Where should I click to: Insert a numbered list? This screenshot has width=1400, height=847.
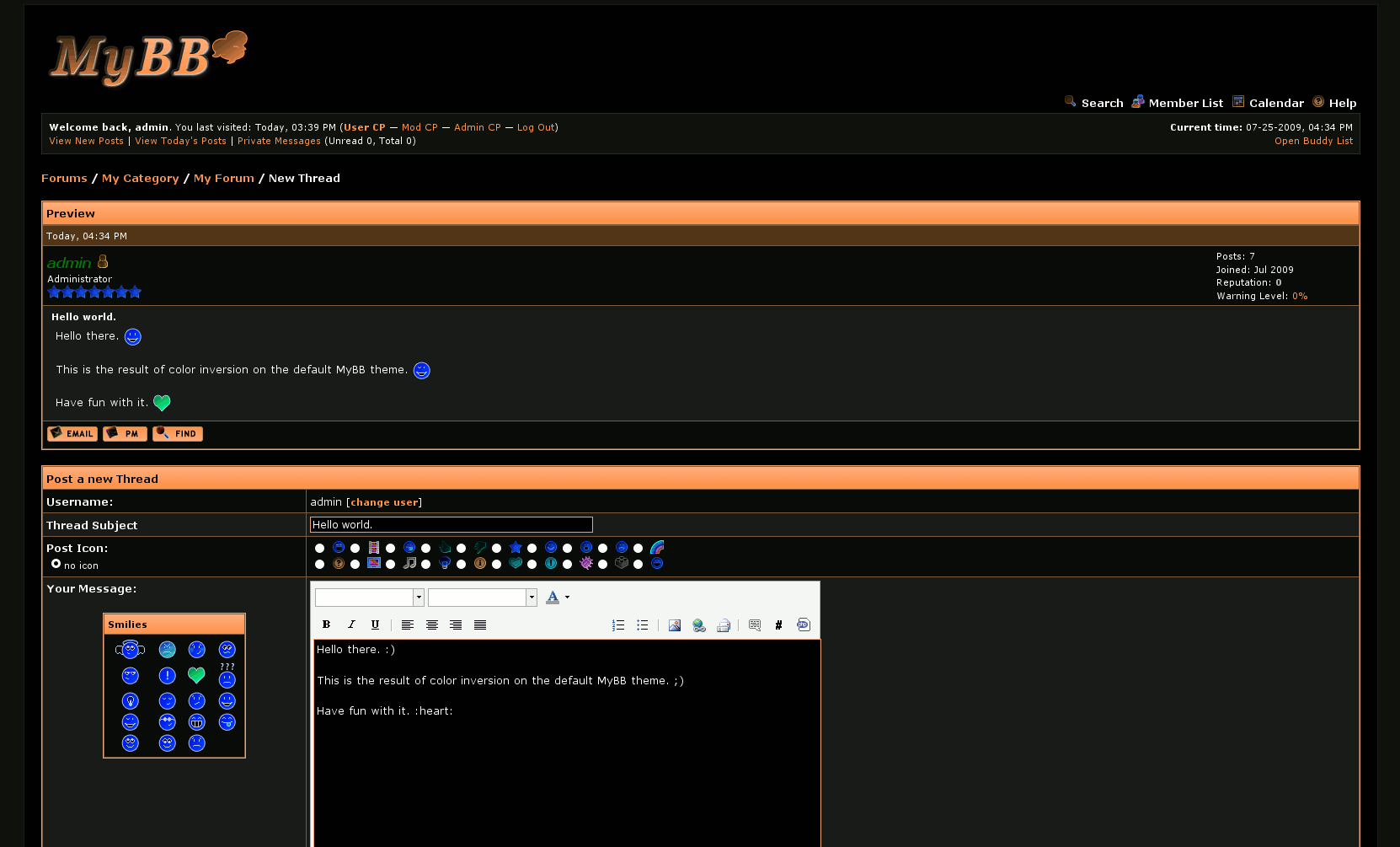618,625
